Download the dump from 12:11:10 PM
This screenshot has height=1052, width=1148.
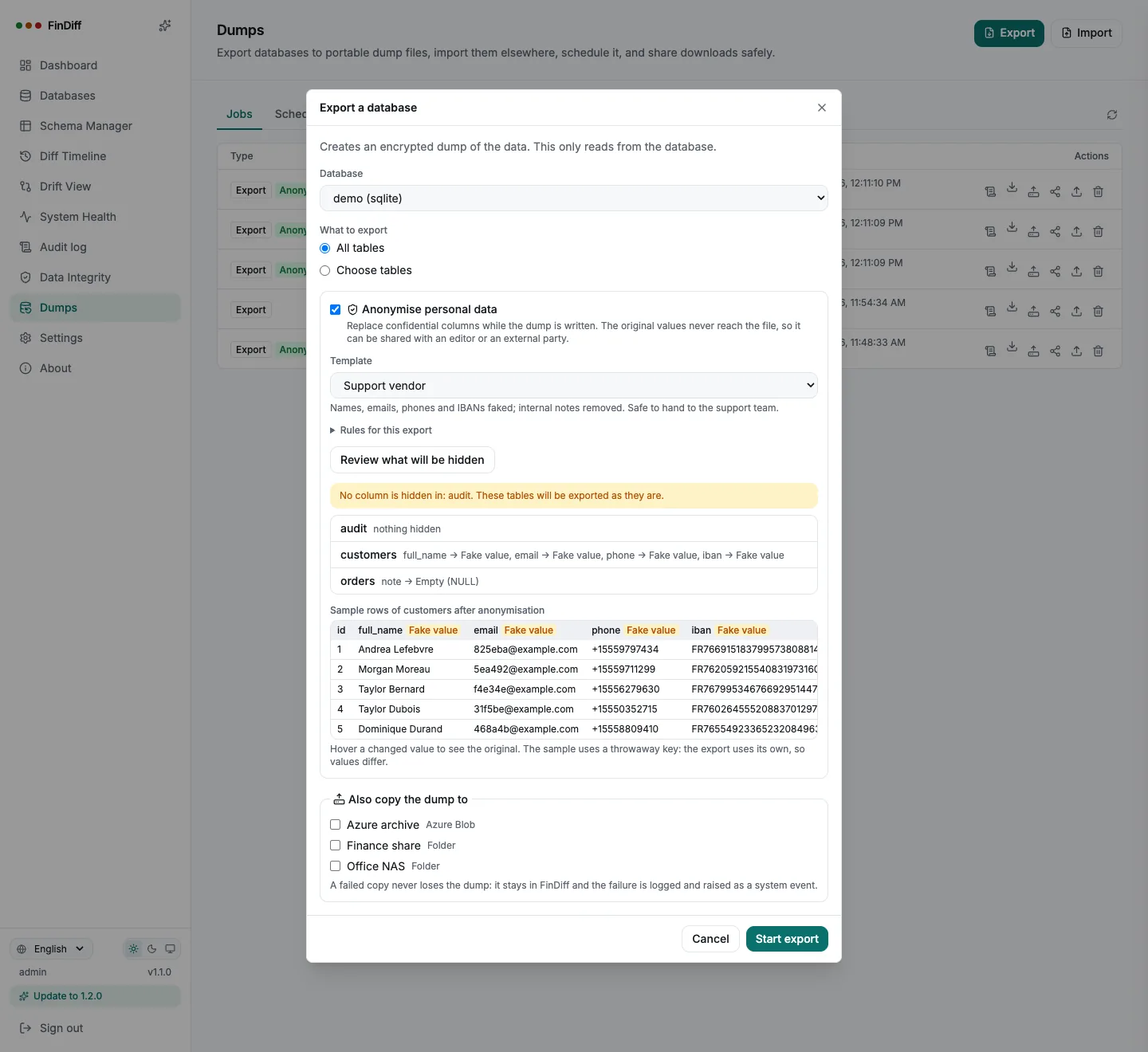tap(1012, 188)
